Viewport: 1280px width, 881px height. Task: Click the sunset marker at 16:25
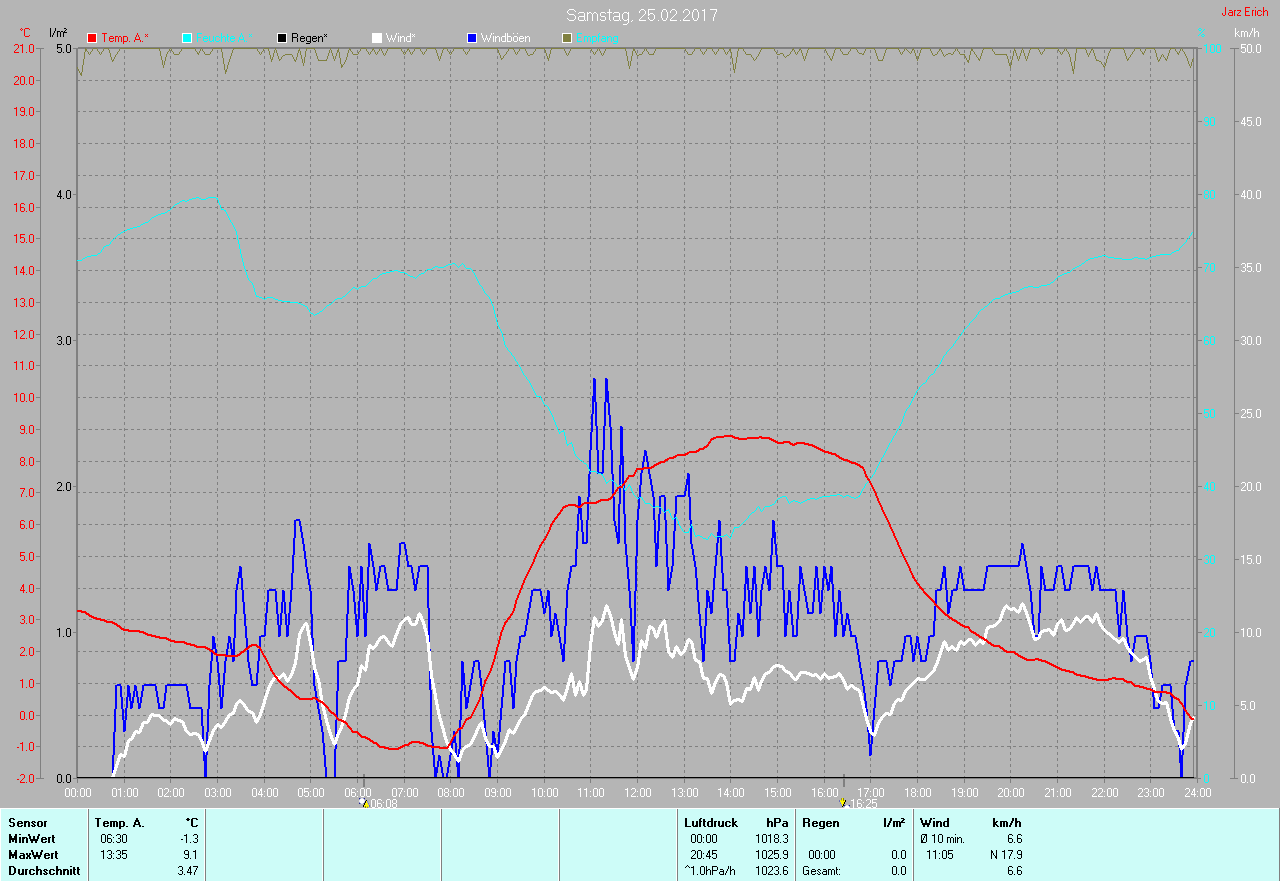coord(844,802)
